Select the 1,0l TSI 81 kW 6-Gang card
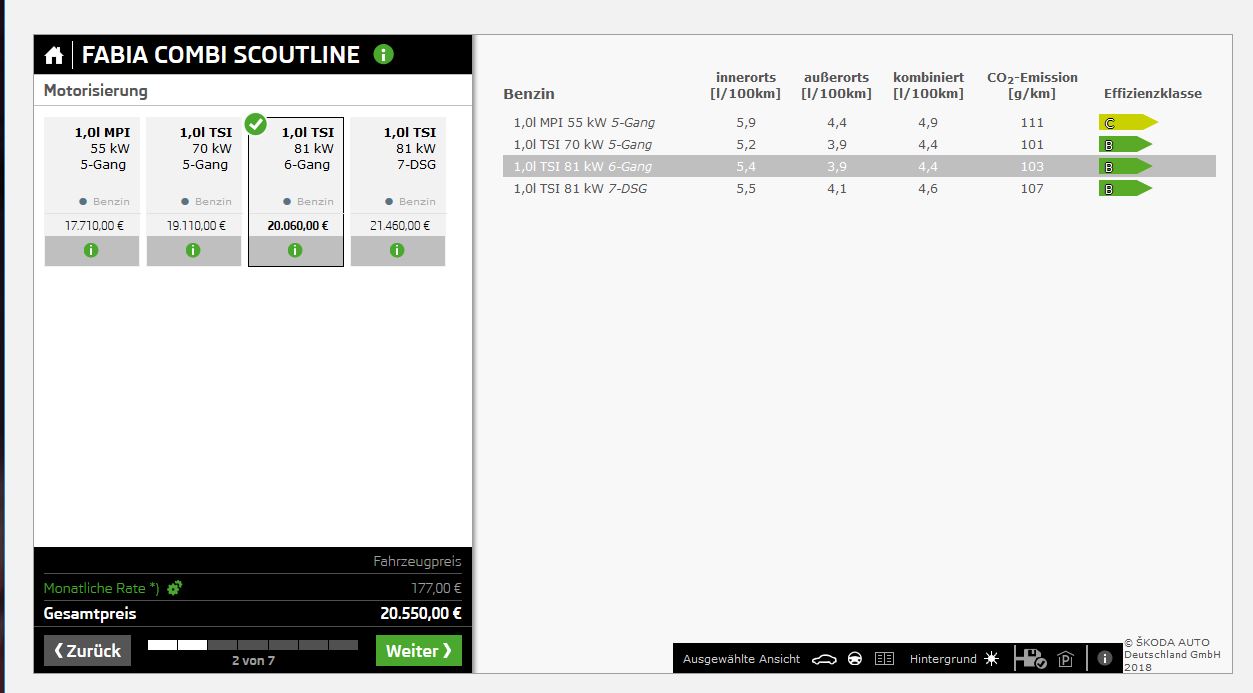Image resolution: width=1253 pixels, height=693 pixels. [x=296, y=192]
